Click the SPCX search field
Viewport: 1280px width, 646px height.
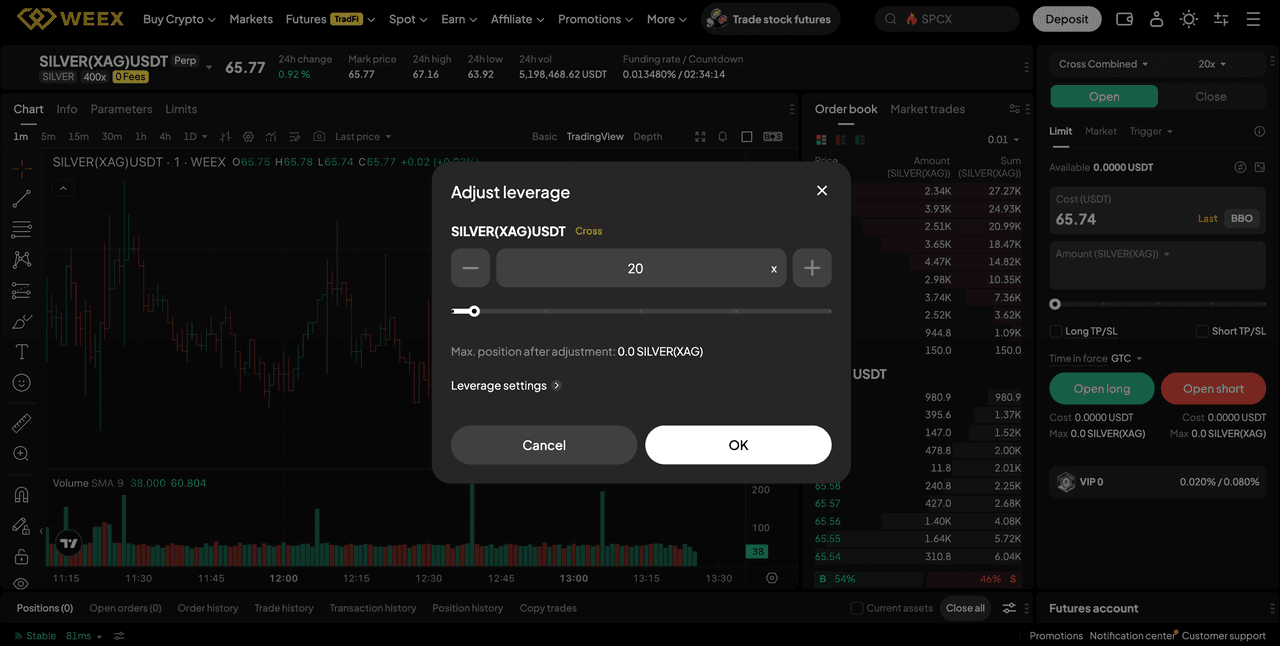click(x=947, y=19)
